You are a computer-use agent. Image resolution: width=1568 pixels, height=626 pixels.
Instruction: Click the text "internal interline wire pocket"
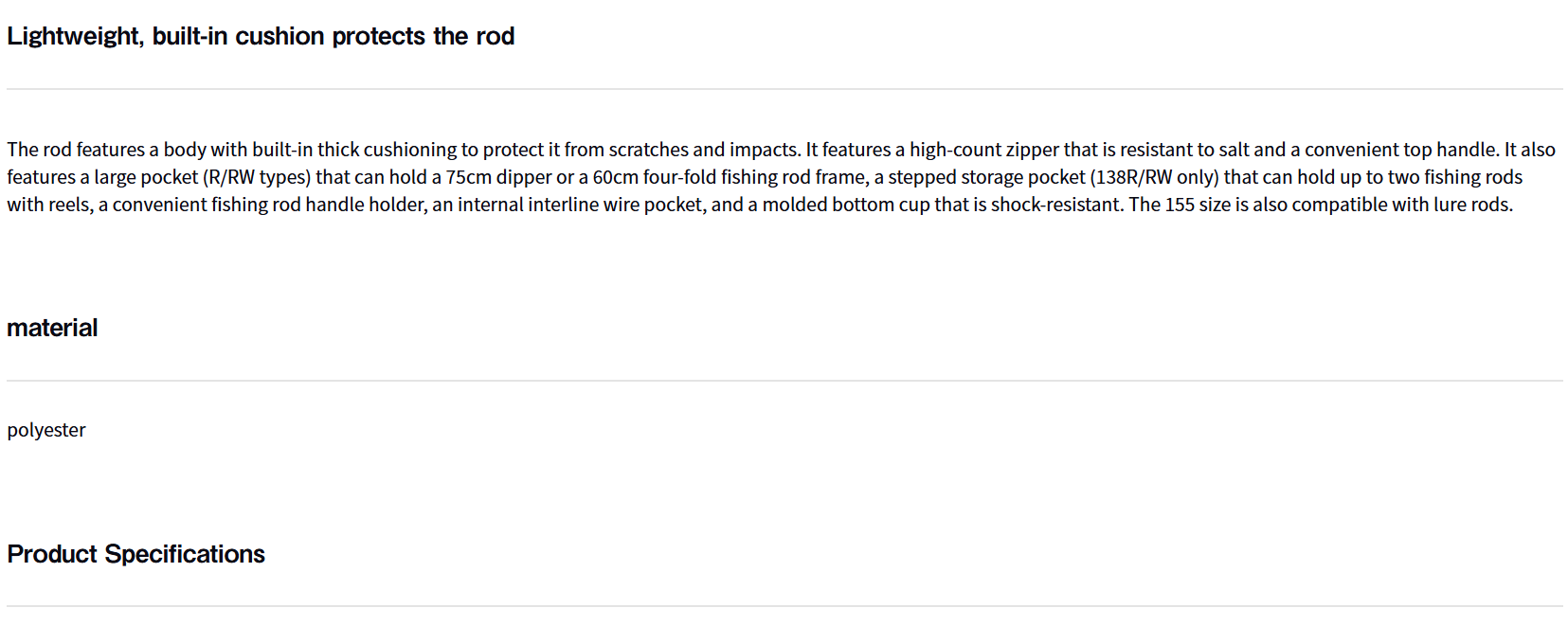pyautogui.click(x=581, y=205)
